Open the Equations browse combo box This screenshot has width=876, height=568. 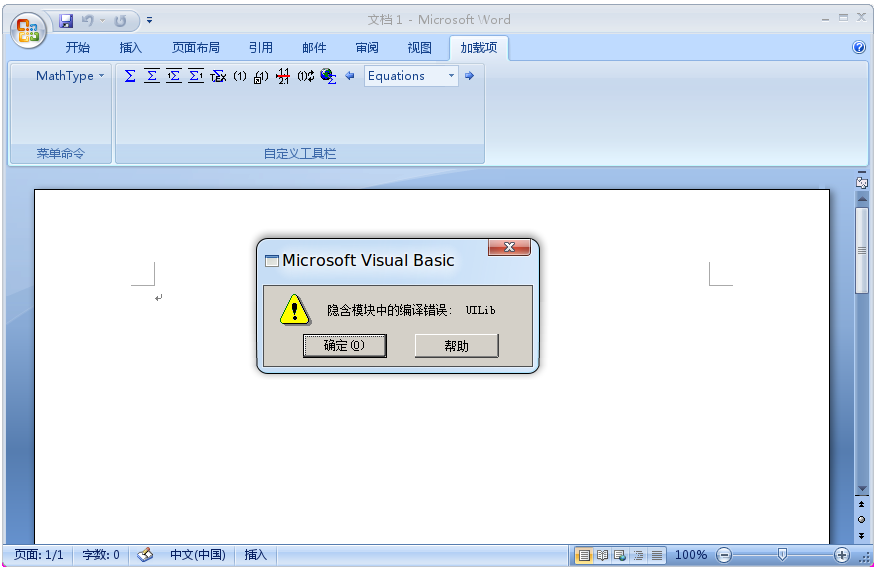(411, 75)
